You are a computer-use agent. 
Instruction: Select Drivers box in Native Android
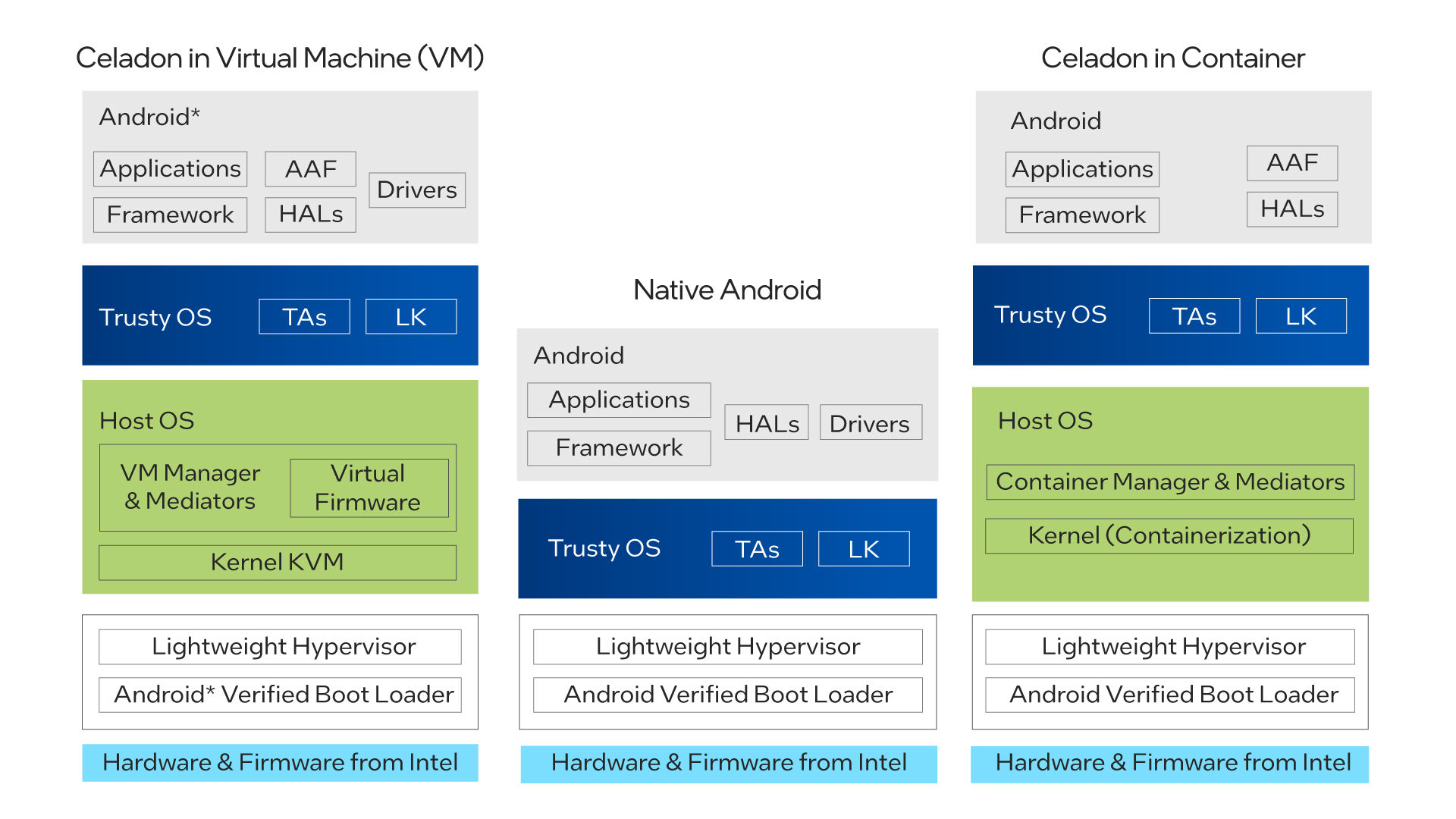[870, 423]
